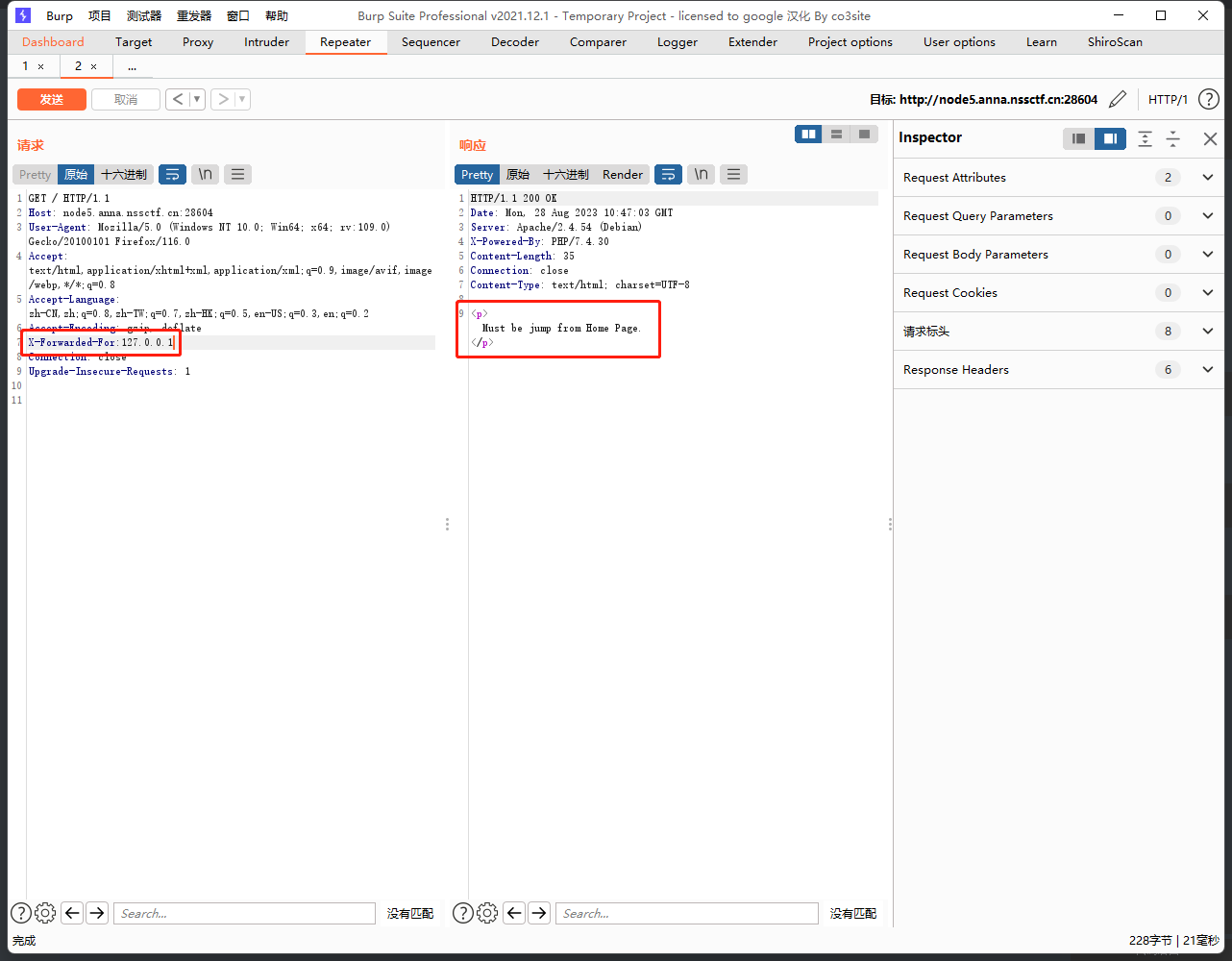This screenshot has height=961, width=1232.
Task: Select top-bottom split layout
Action: pos(837,135)
